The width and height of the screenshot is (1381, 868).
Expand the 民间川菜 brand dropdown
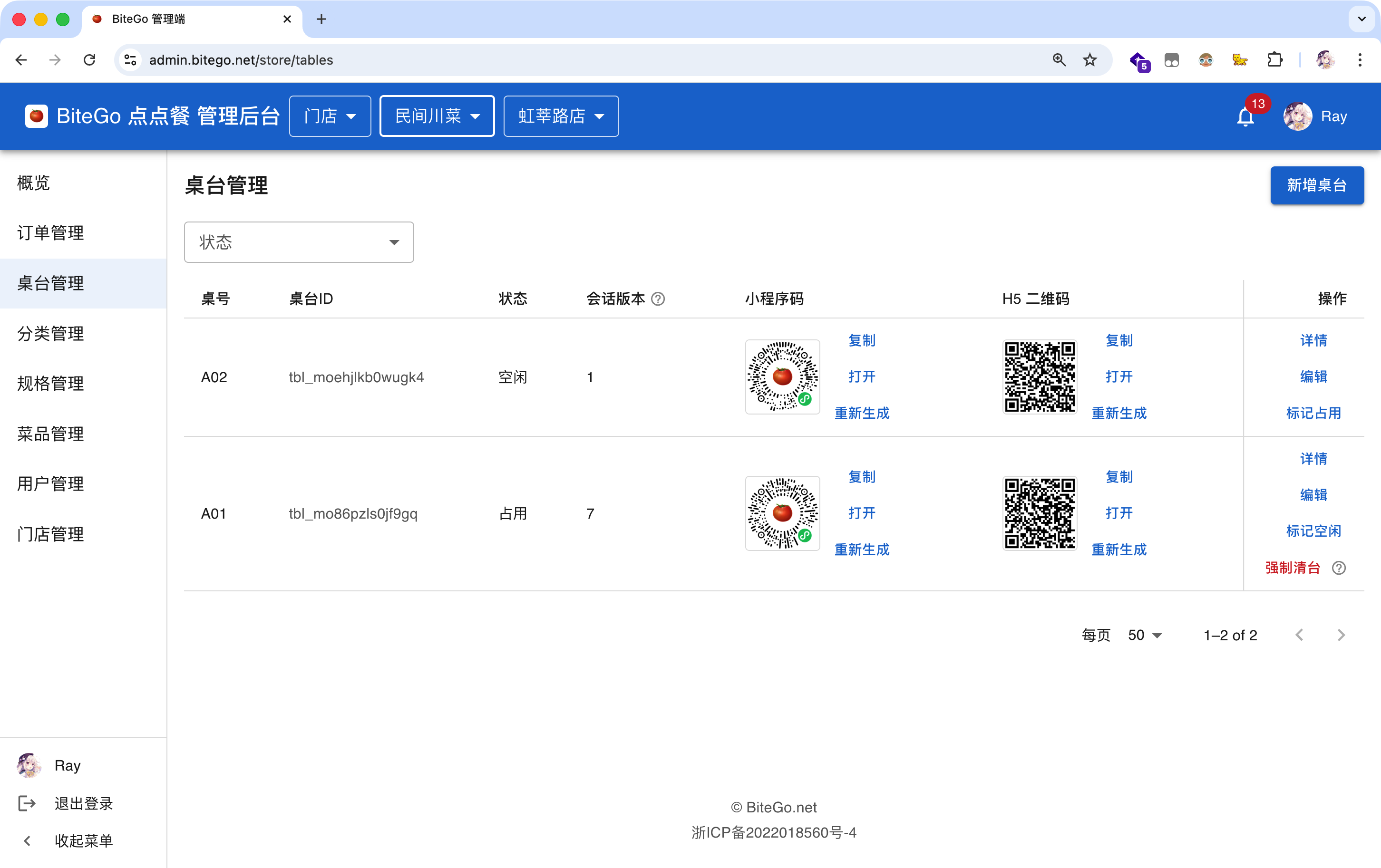pos(437,116)
